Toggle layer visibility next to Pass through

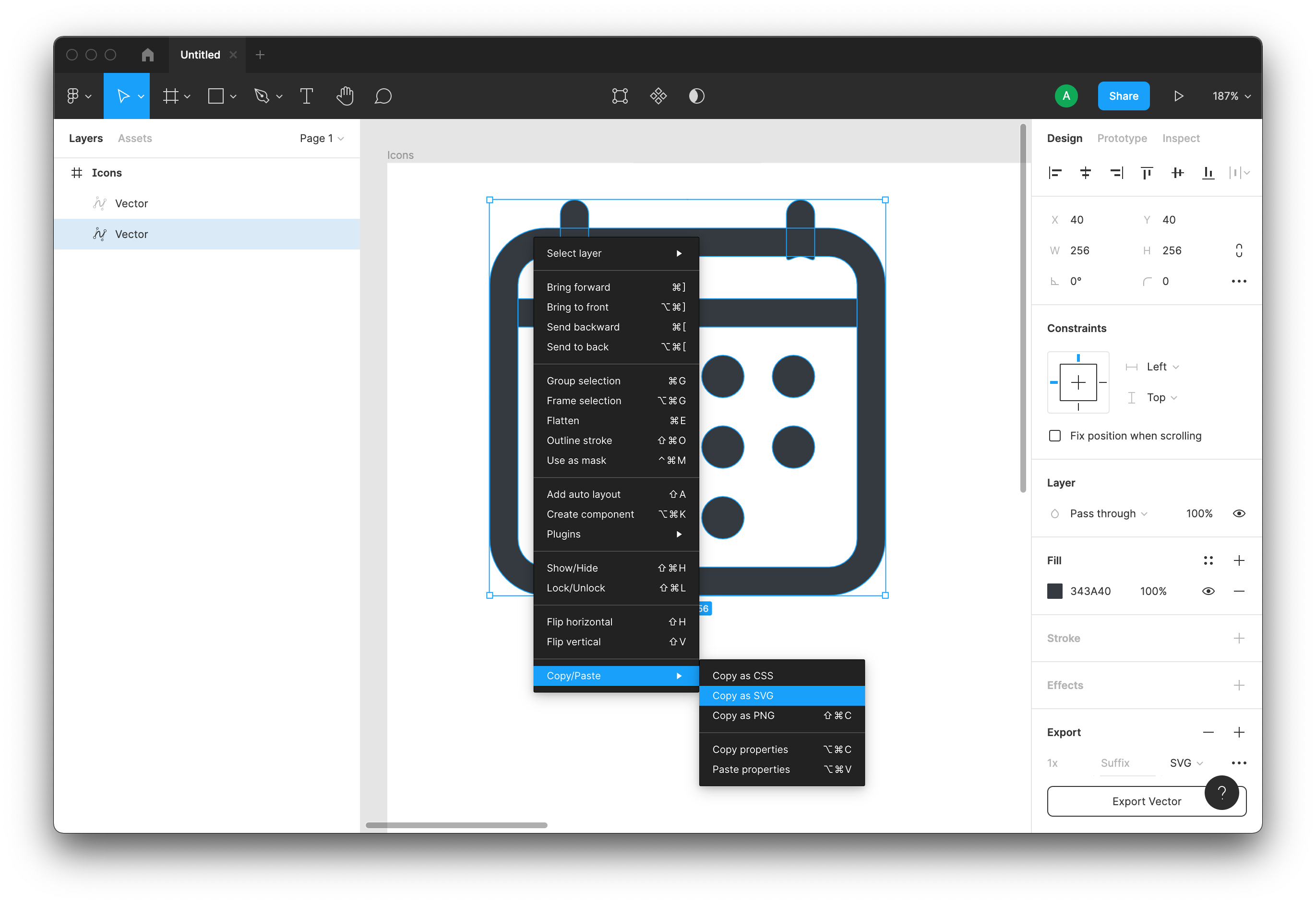tap(1239, 513)
